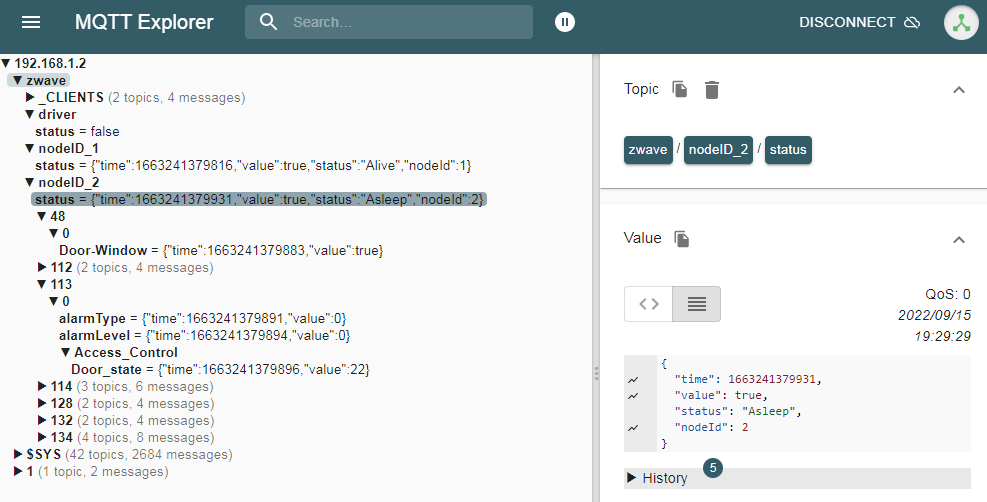Click the nodeID_2 topic breadcrumb
The height and width of the screenshot is (502, 987).
coord(718,150)
